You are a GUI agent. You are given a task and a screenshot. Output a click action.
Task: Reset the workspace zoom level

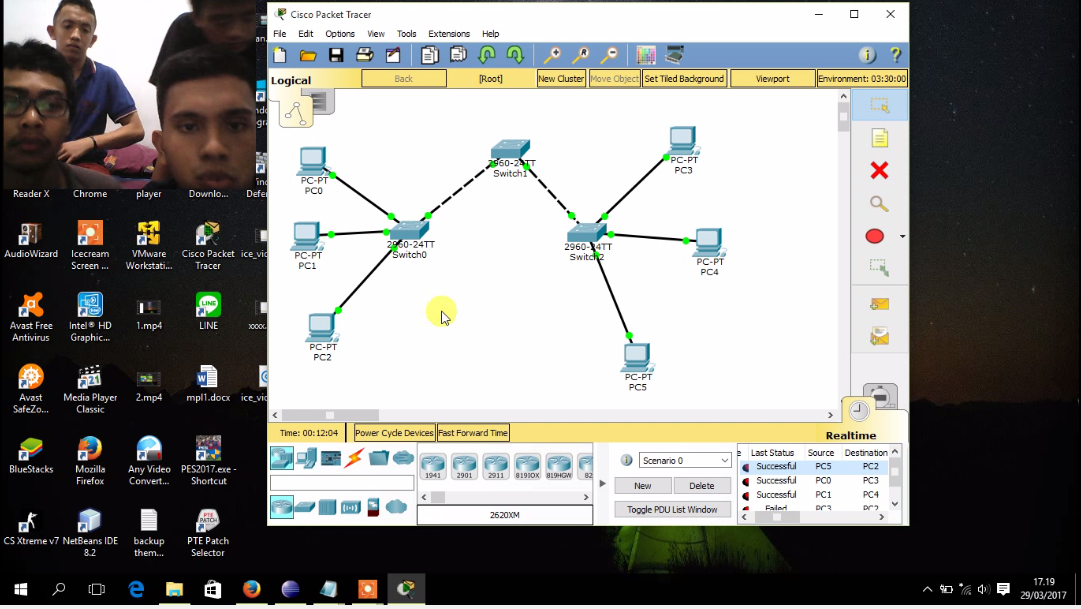coord(581,55)
